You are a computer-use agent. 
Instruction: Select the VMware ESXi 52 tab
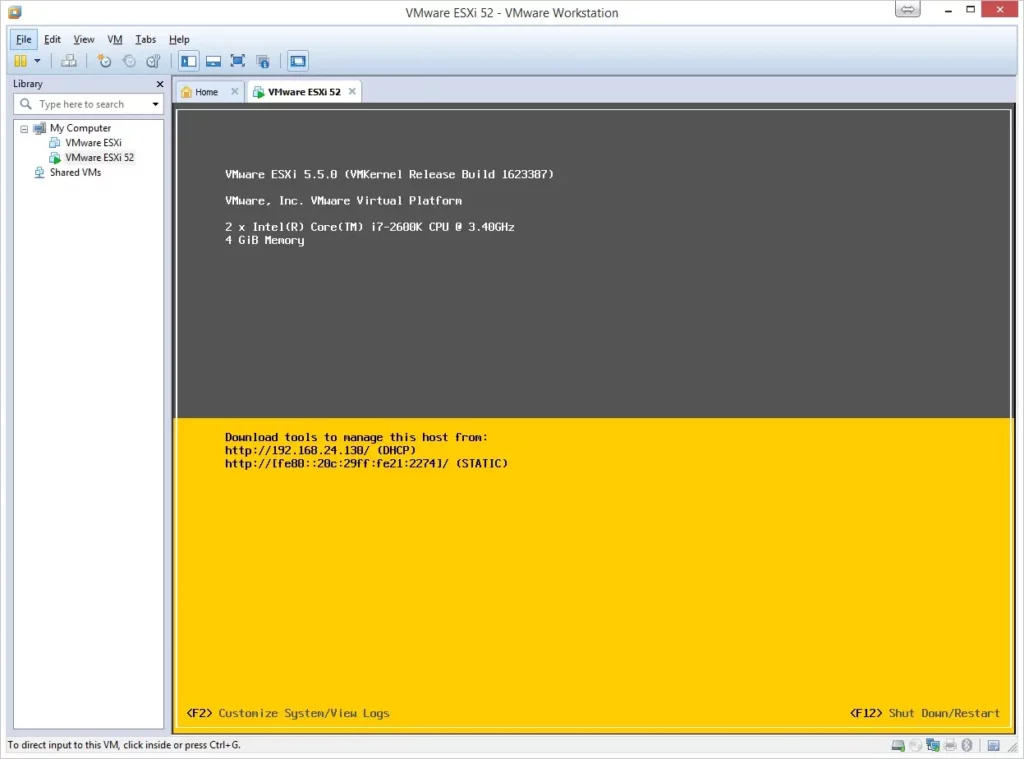304,92
